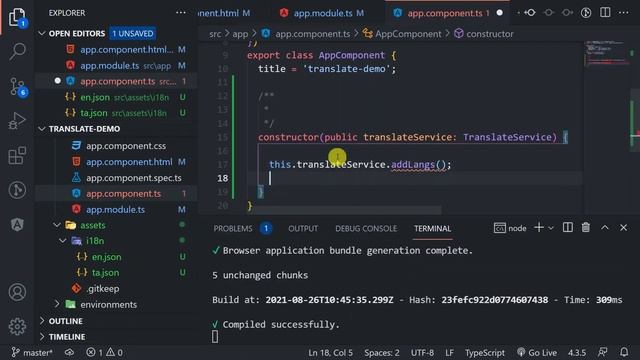Screen dimensions: 640x360
Task: Split the terminal panel
Action: 567,228
